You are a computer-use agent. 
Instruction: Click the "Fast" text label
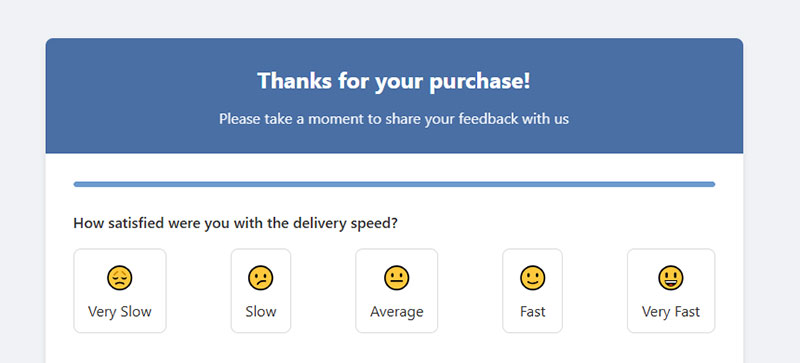(533, 311)
